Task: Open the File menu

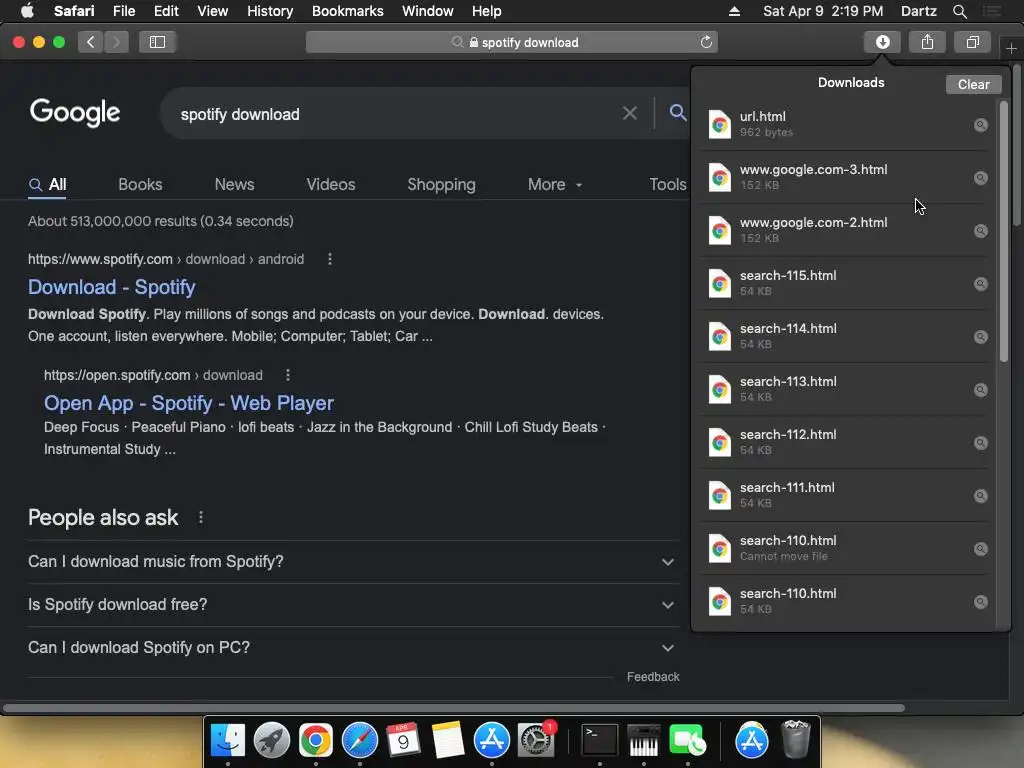Action: [123, 11]
